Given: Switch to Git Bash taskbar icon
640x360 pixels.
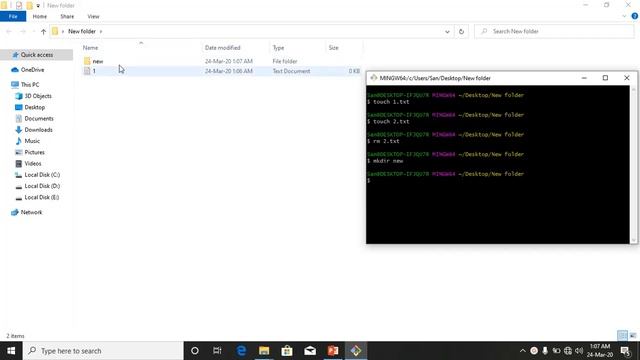Looking at the screenshot, I should (356, 351).
